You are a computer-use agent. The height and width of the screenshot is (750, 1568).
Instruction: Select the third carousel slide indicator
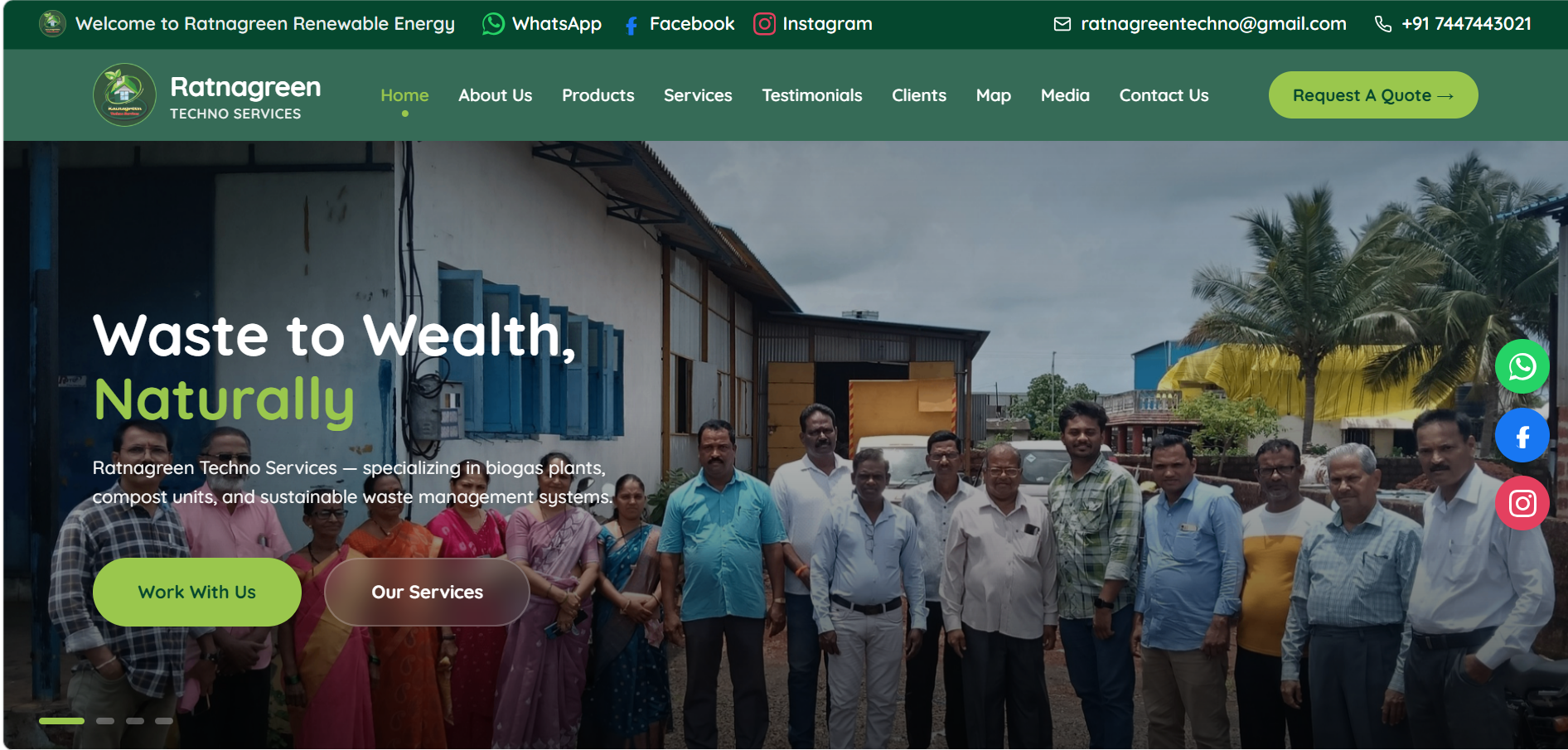tap(135, 721)
